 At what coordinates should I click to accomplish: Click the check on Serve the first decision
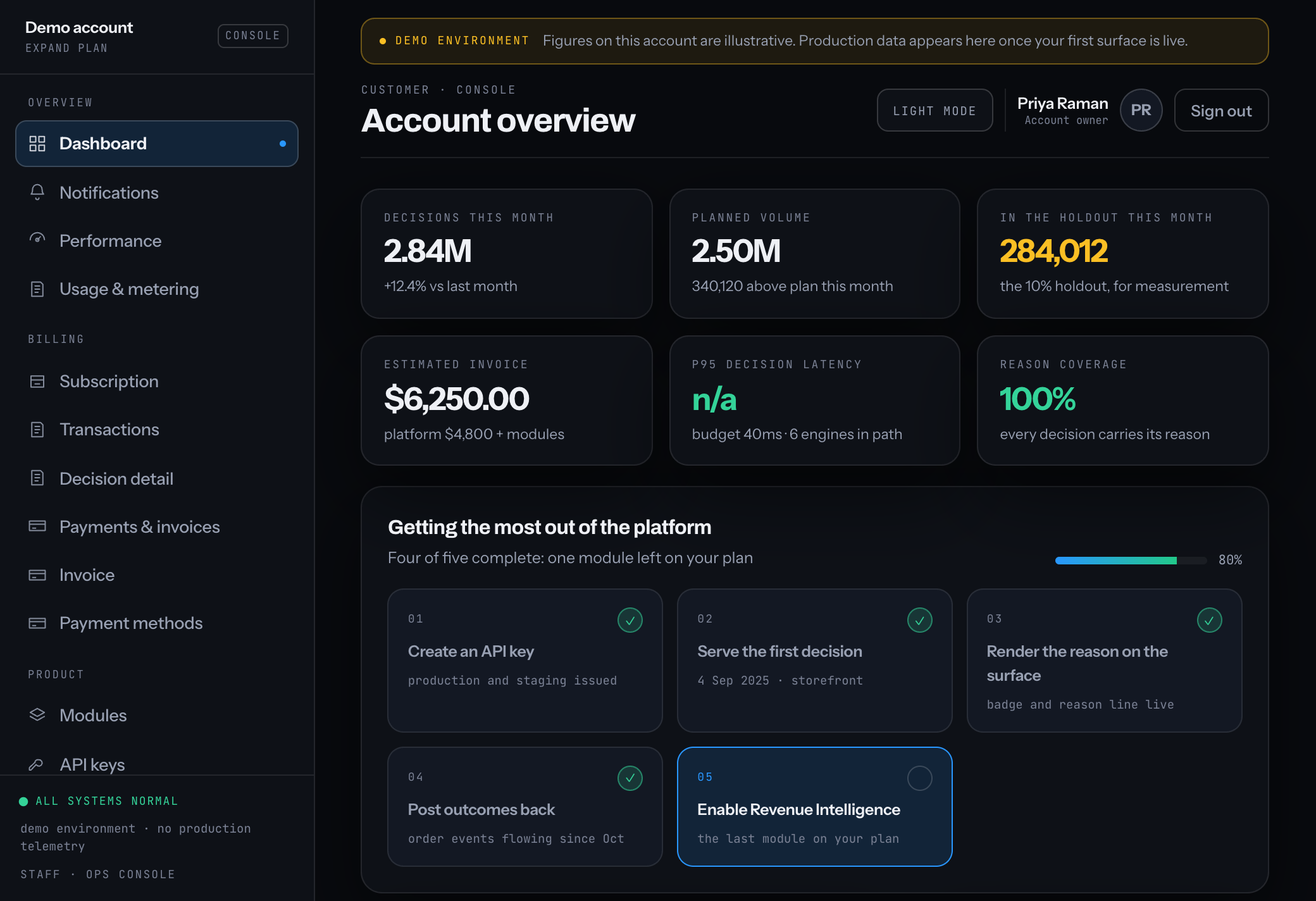tap(920, 620)
